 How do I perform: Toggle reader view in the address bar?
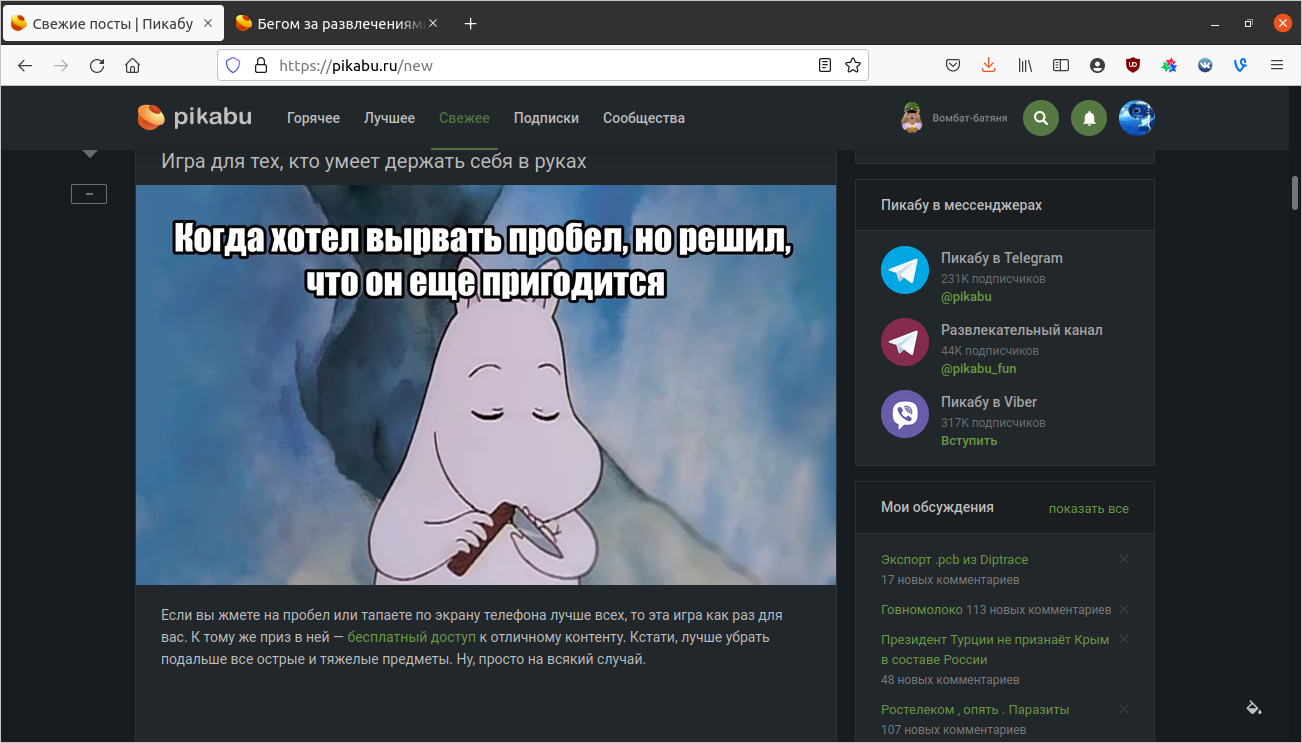[x=825, y=65]
